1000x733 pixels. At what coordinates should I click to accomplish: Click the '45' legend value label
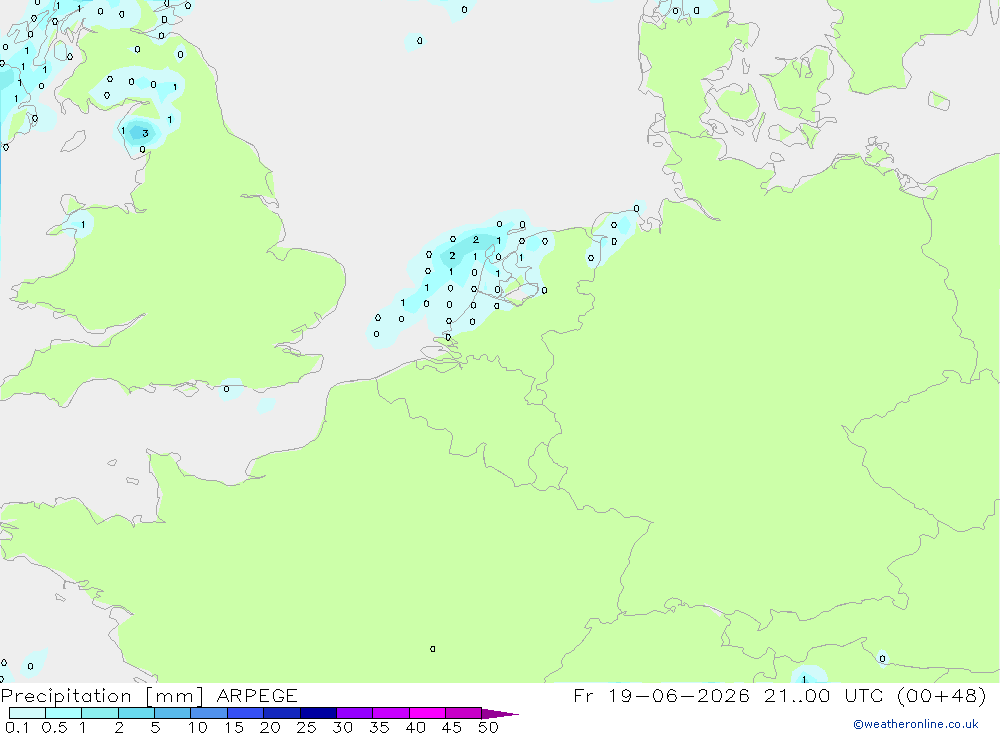tap(452, 727)
